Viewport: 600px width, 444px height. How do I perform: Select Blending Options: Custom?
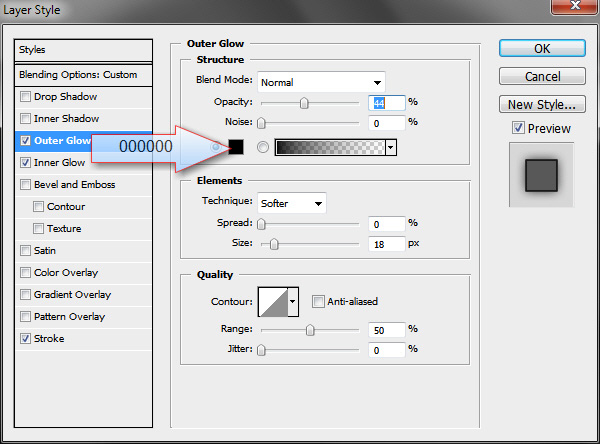(83, 75)
